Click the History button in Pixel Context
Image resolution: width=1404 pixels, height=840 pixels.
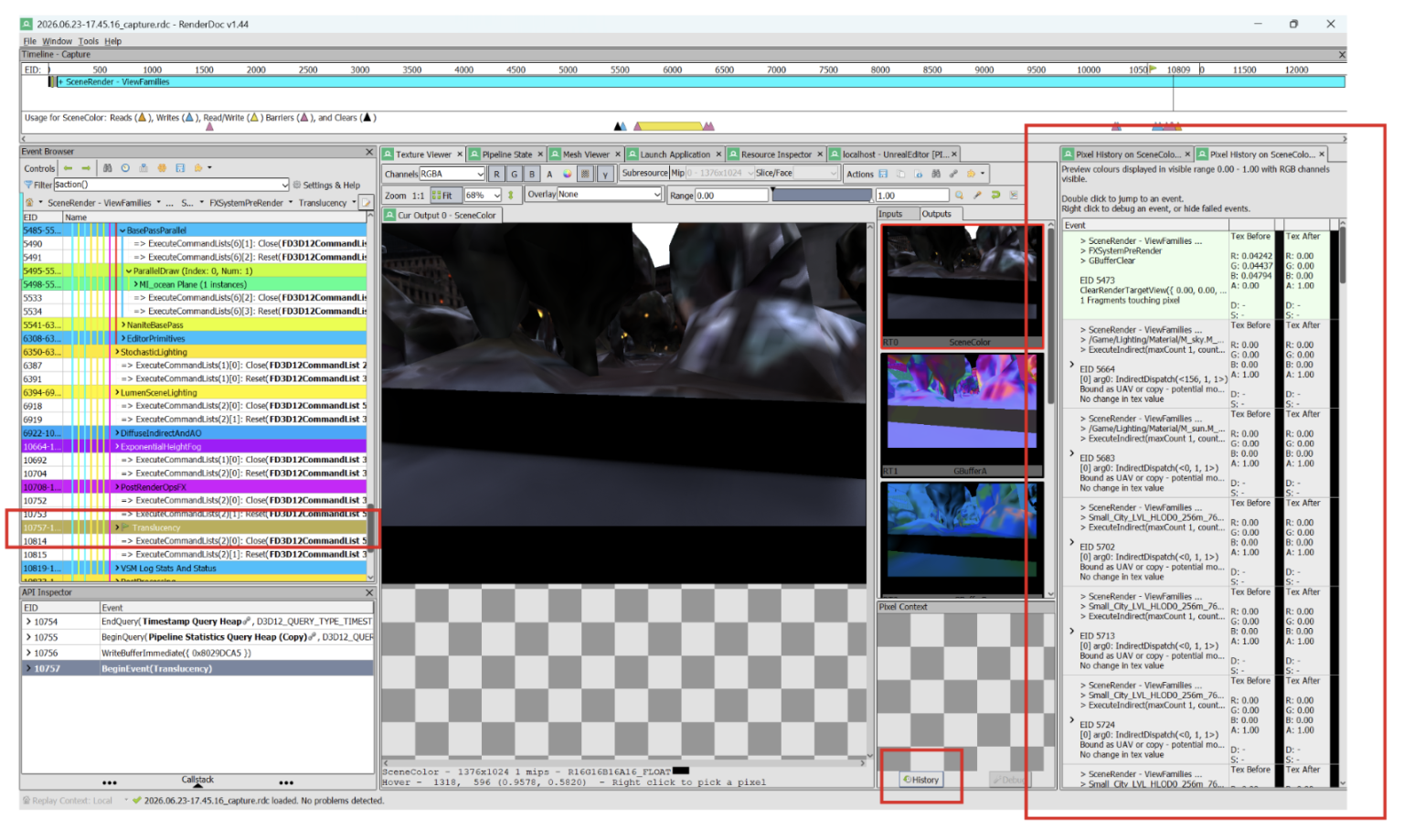[x=921, y=780]
